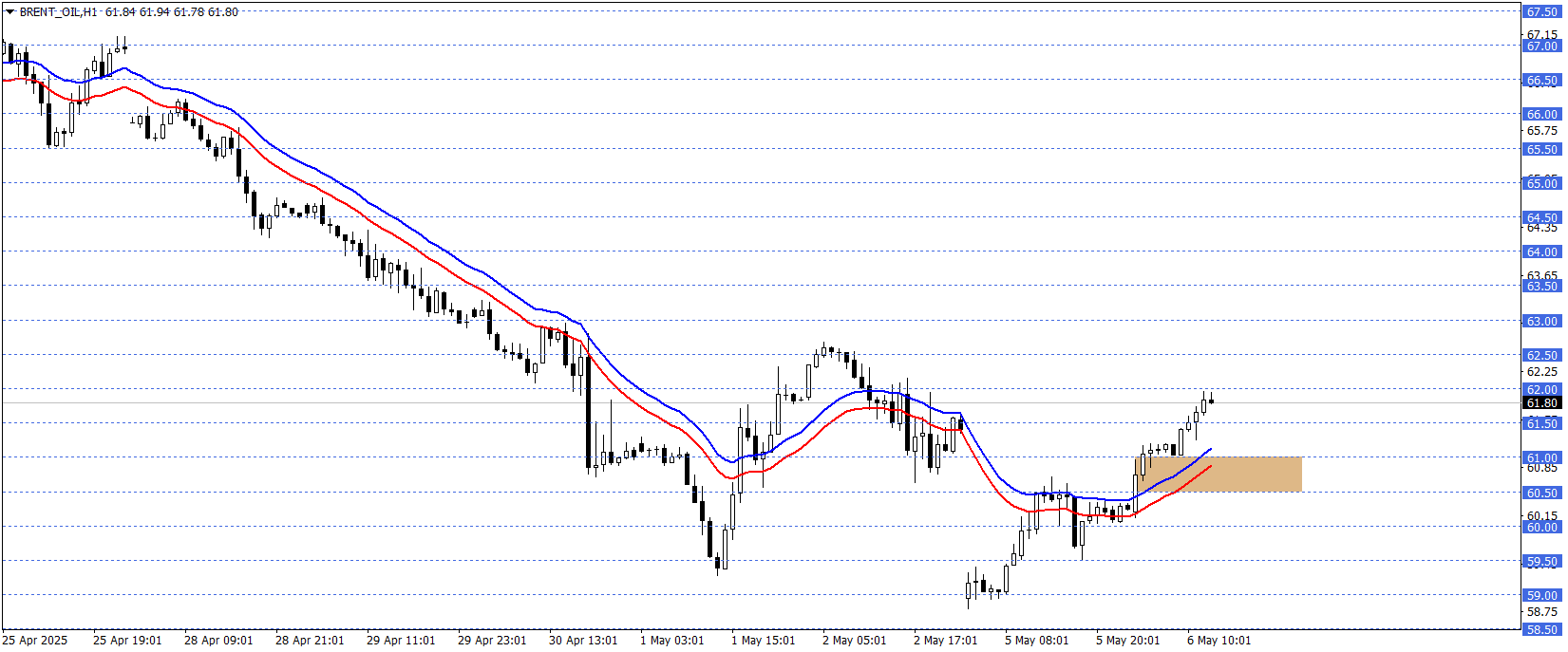Viewport: 1568px width, 652px height.
Task: Click the 28 Apr 09:01 time label
Action: [x=218, y=641]
